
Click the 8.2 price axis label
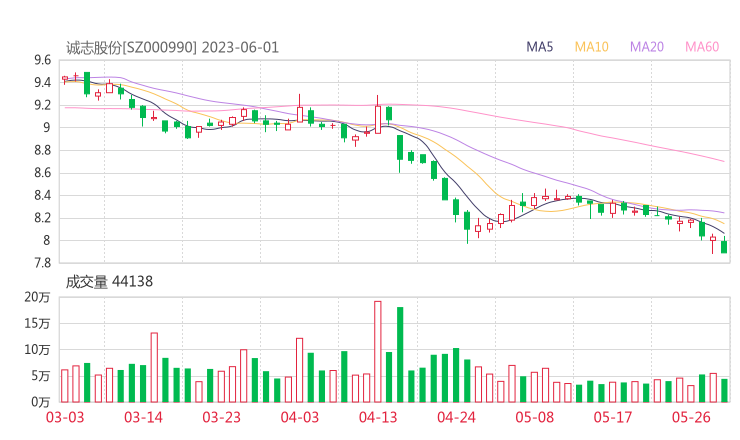coord(42,218)
